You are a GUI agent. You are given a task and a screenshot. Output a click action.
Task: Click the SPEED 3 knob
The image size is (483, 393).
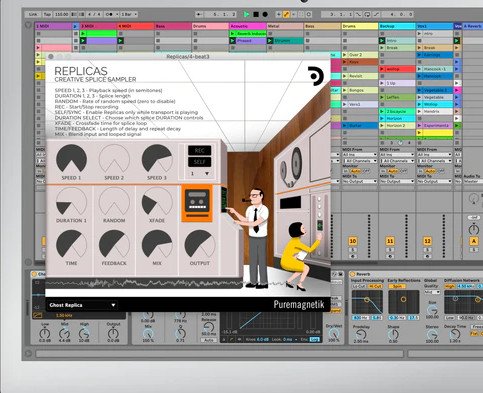pyautogui.click(x=157, y=159)
